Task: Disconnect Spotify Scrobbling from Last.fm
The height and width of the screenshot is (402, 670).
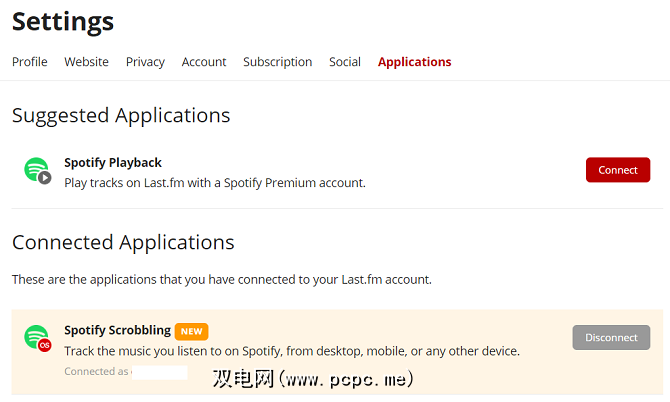Action: (611, 338)
